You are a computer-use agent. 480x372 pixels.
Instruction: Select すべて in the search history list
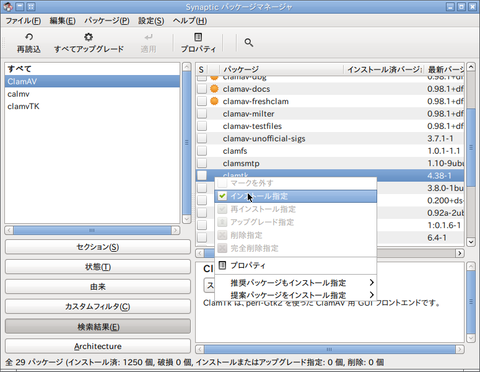click(92, 69)
